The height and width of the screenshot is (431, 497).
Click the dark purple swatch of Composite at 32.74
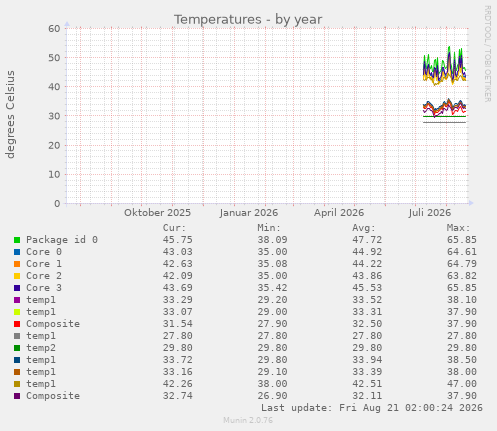17,396
